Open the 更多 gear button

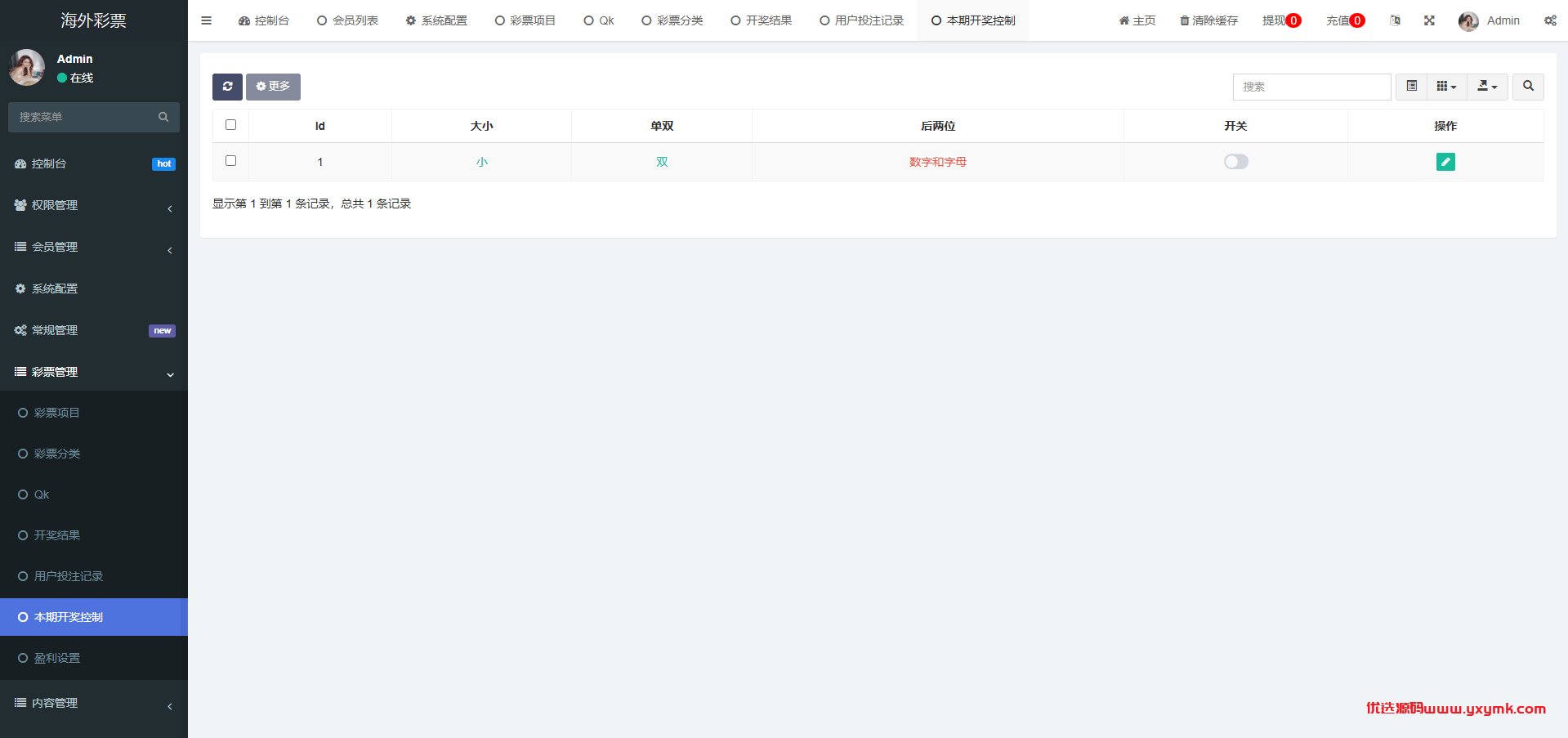(273, 87)
